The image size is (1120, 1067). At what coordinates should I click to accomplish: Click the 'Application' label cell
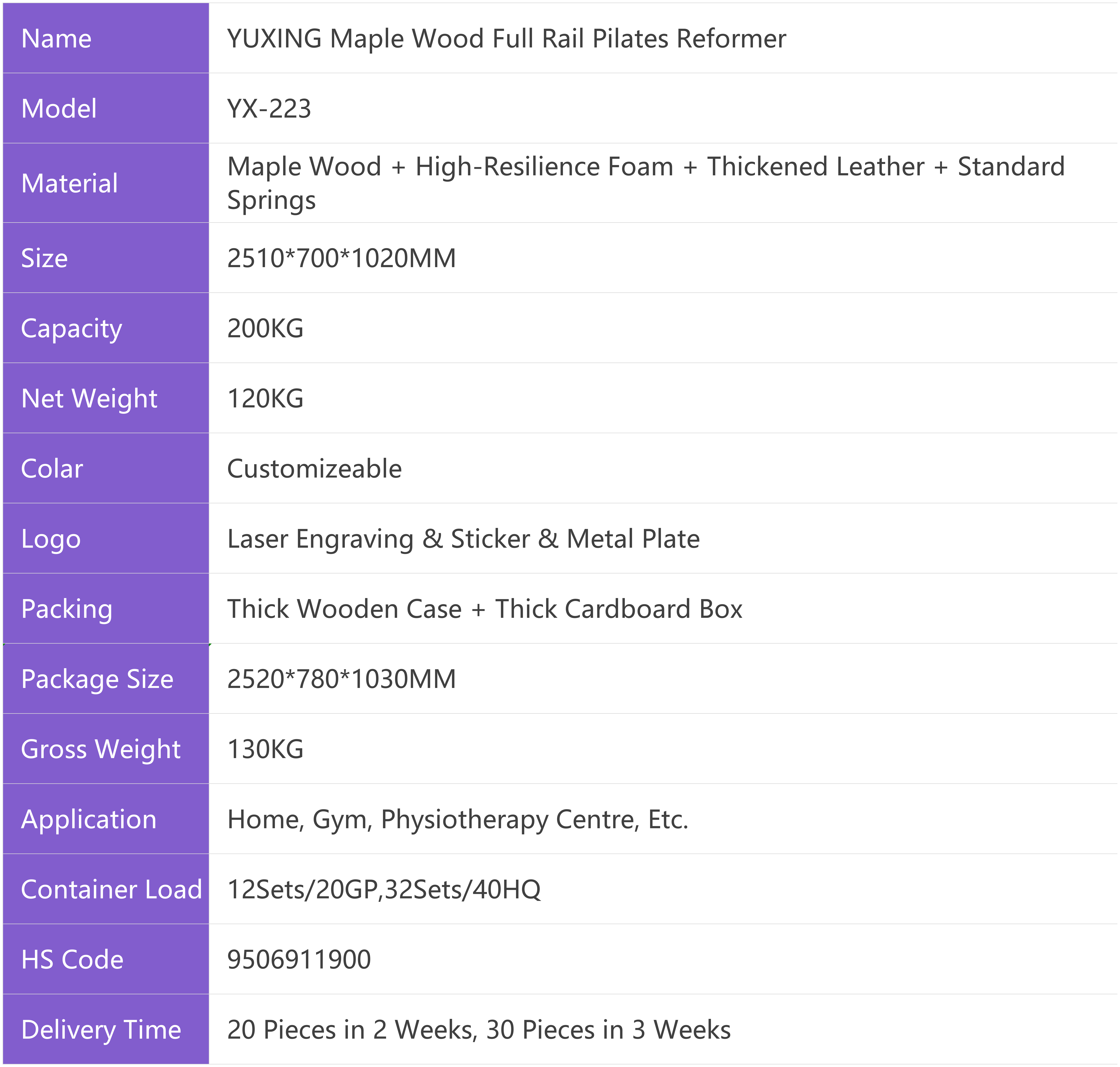point(106,818)
